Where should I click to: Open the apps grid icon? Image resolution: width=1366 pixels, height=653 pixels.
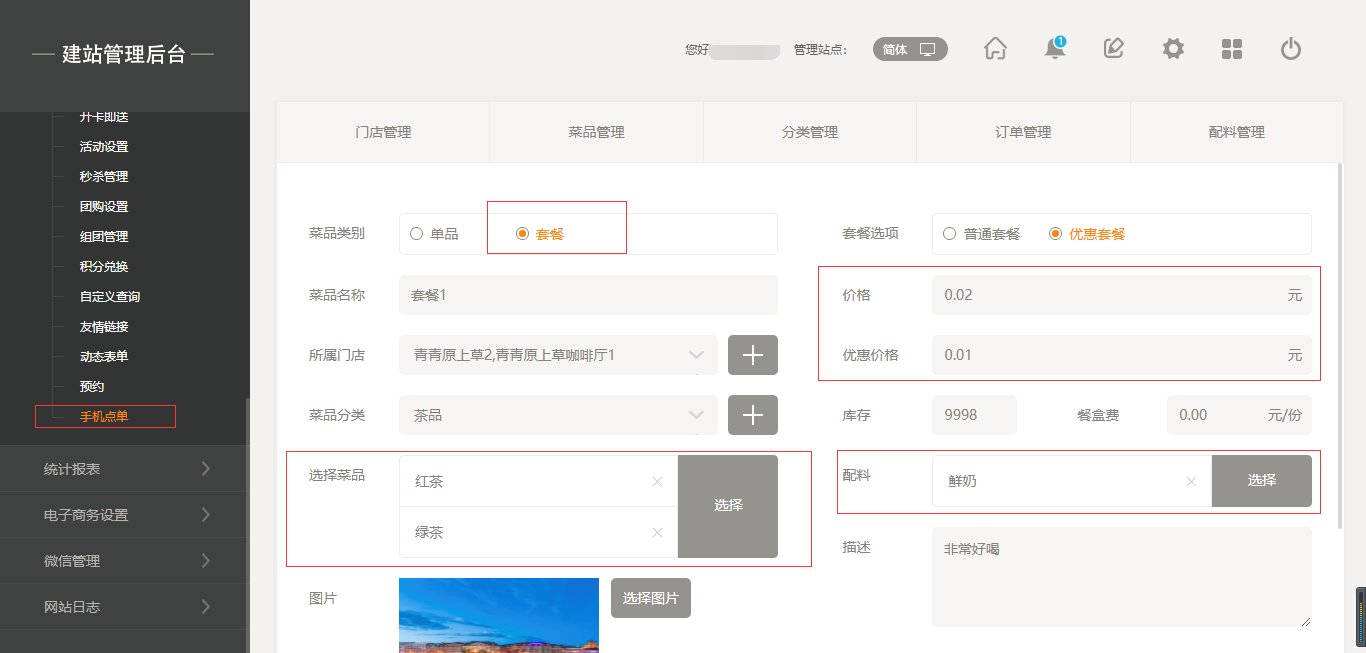pos(1232,49)
